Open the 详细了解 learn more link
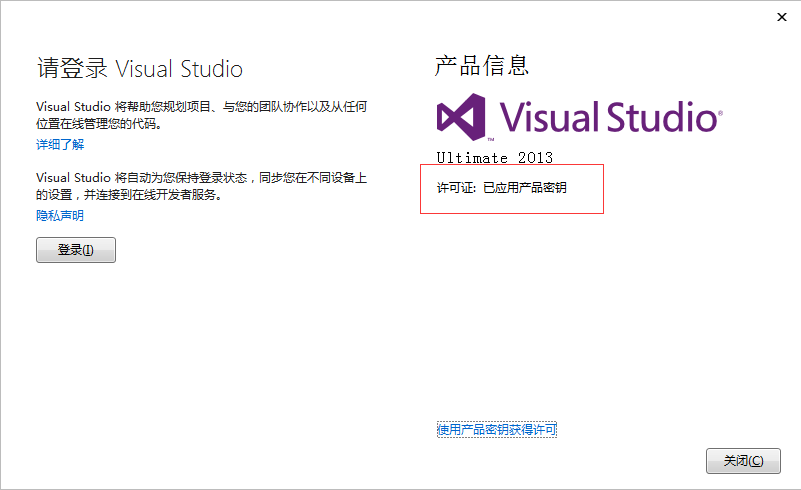 [x=60, y=145]
